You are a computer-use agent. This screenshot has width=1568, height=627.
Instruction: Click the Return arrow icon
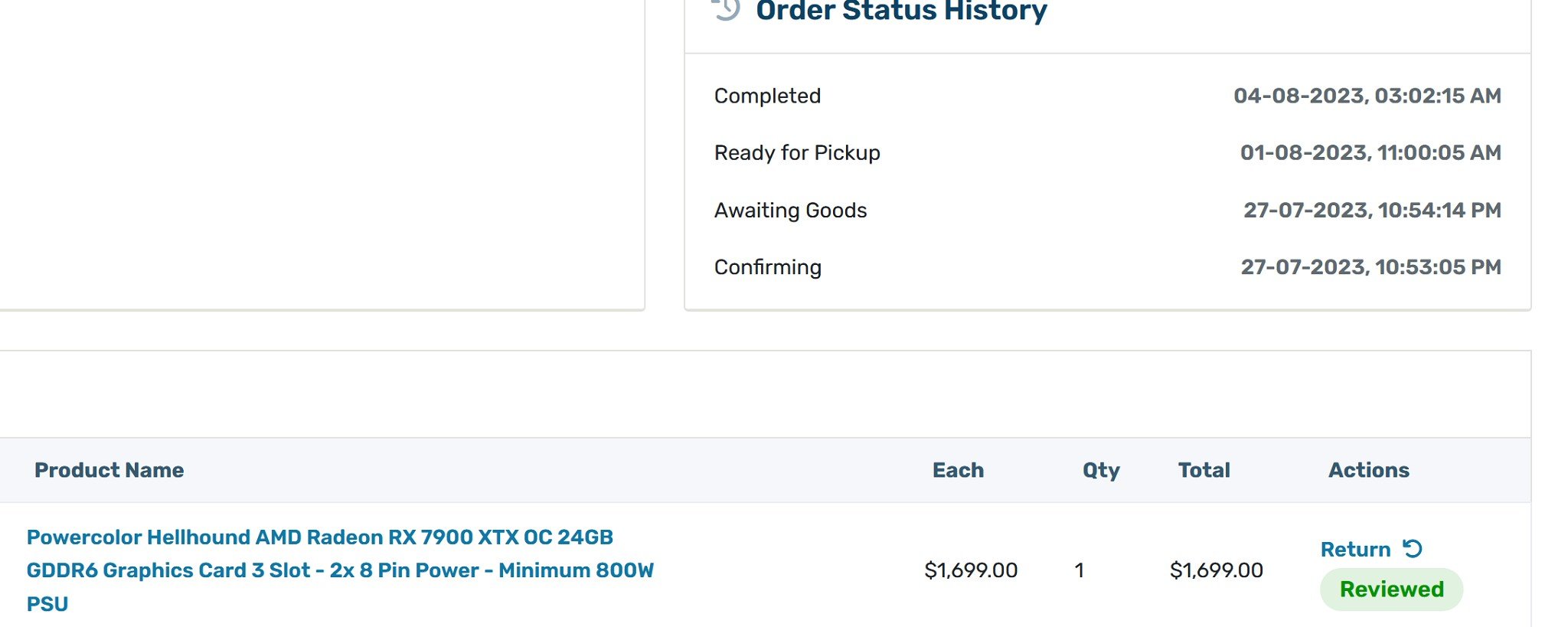[x=1412, y=549]
